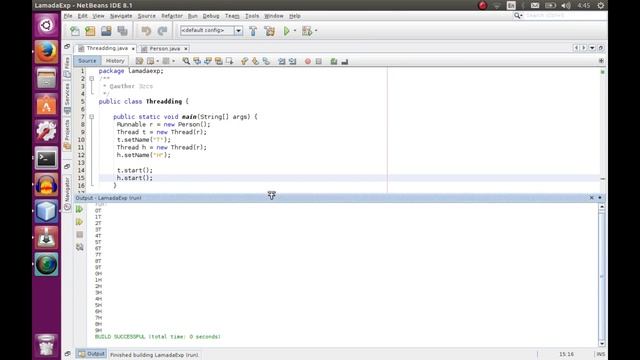This screenshot has width=640, height=360.
Task: Open the Services side panel
Action: click(67, 98)
